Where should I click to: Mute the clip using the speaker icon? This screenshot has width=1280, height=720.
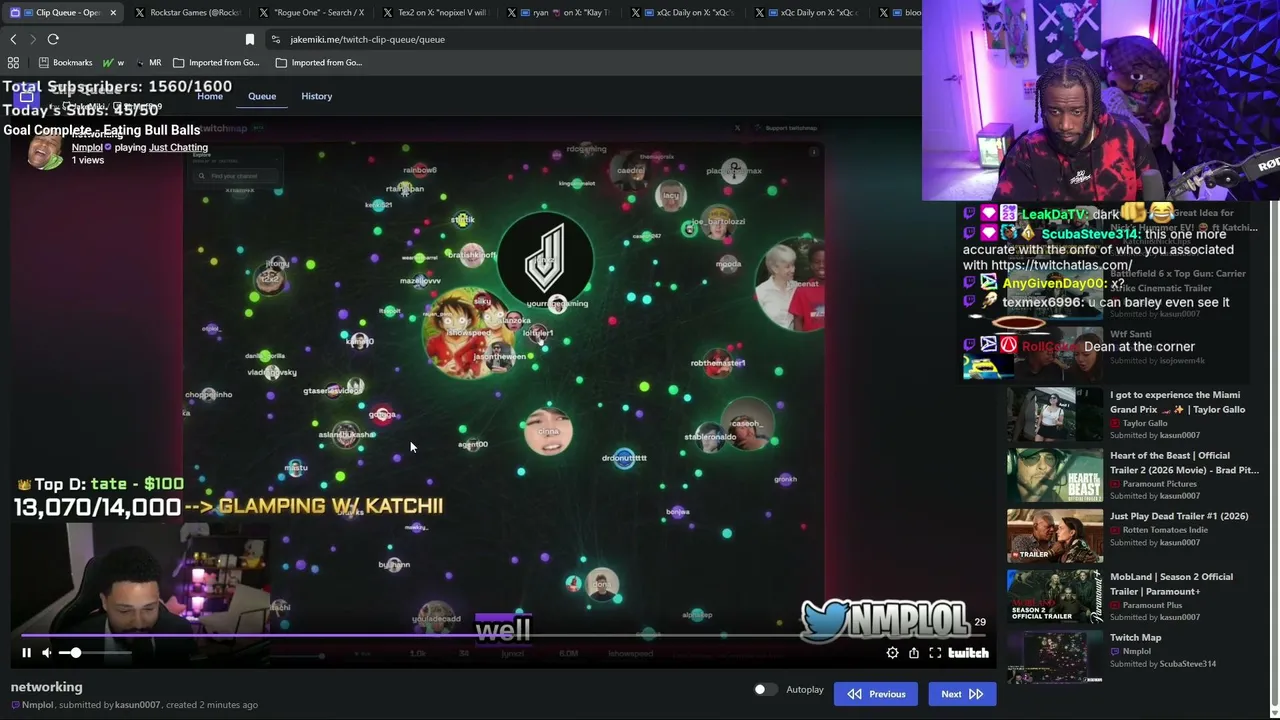(46, 653)
